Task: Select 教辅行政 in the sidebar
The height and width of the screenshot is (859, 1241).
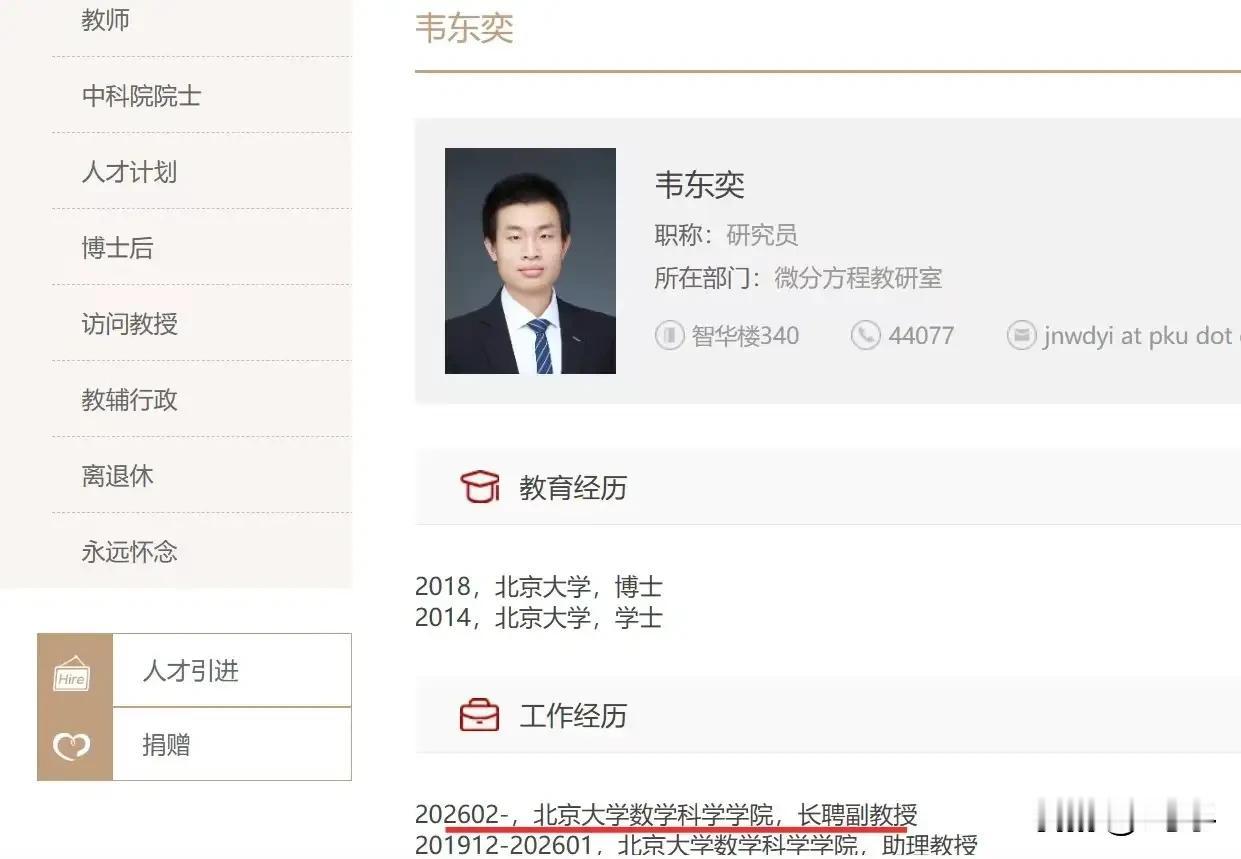Action: (129, 400)
